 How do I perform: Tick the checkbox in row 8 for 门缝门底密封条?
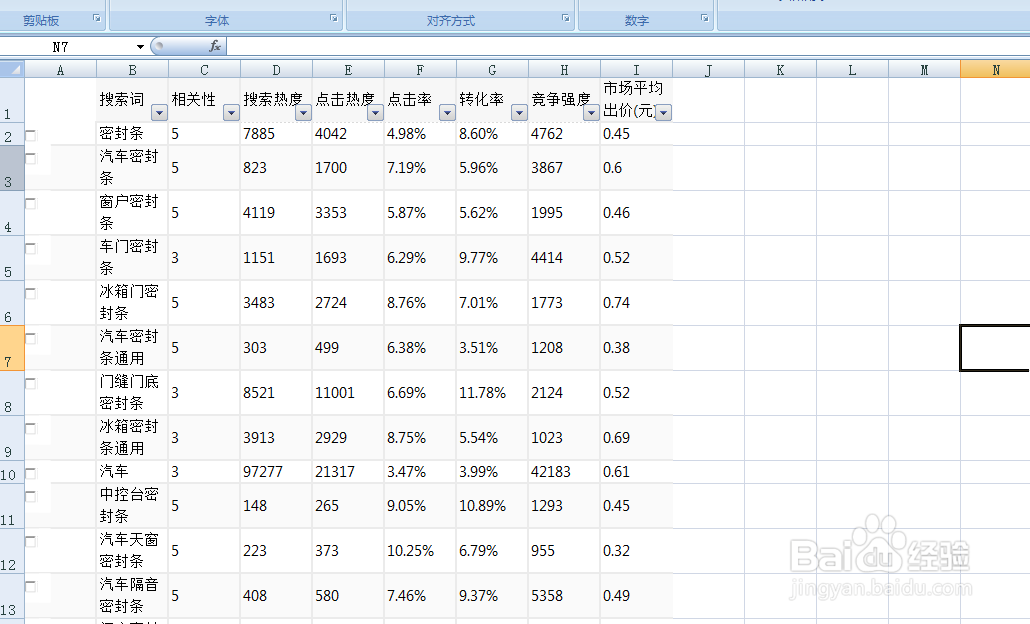(31, 384)
